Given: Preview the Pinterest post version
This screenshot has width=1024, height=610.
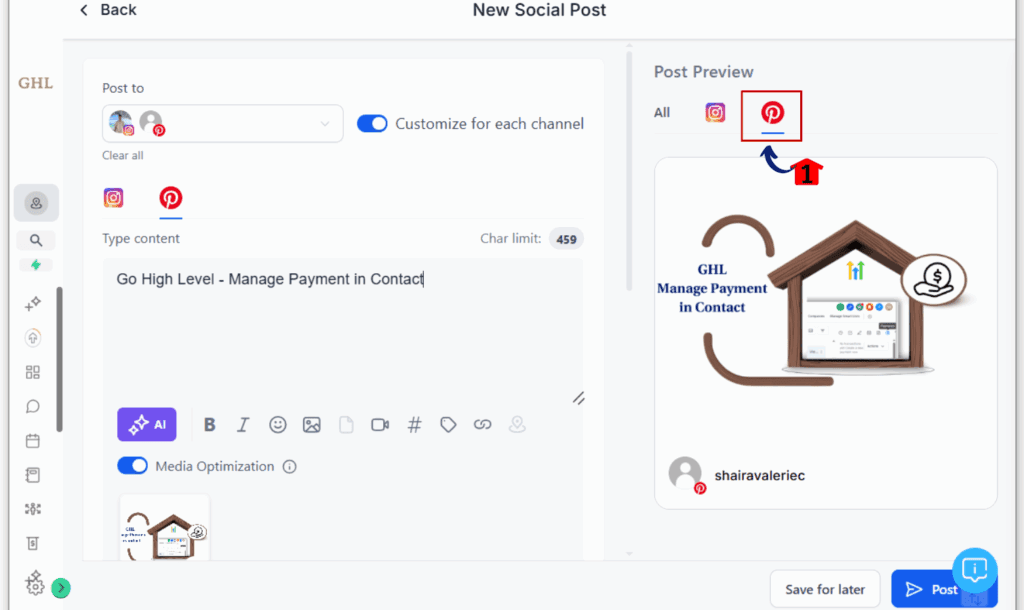Looking at the screenshot, I should (x=772, y=113).
